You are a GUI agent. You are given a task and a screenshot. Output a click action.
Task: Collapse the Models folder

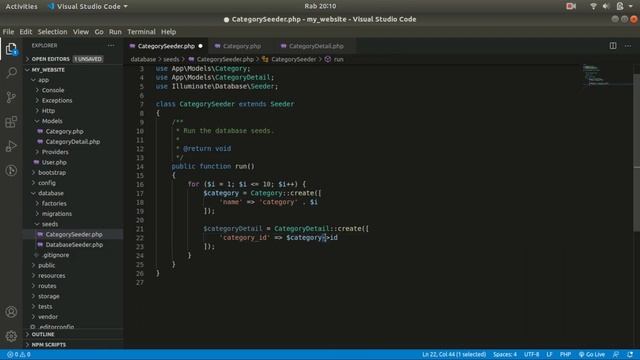pos(52,121)
